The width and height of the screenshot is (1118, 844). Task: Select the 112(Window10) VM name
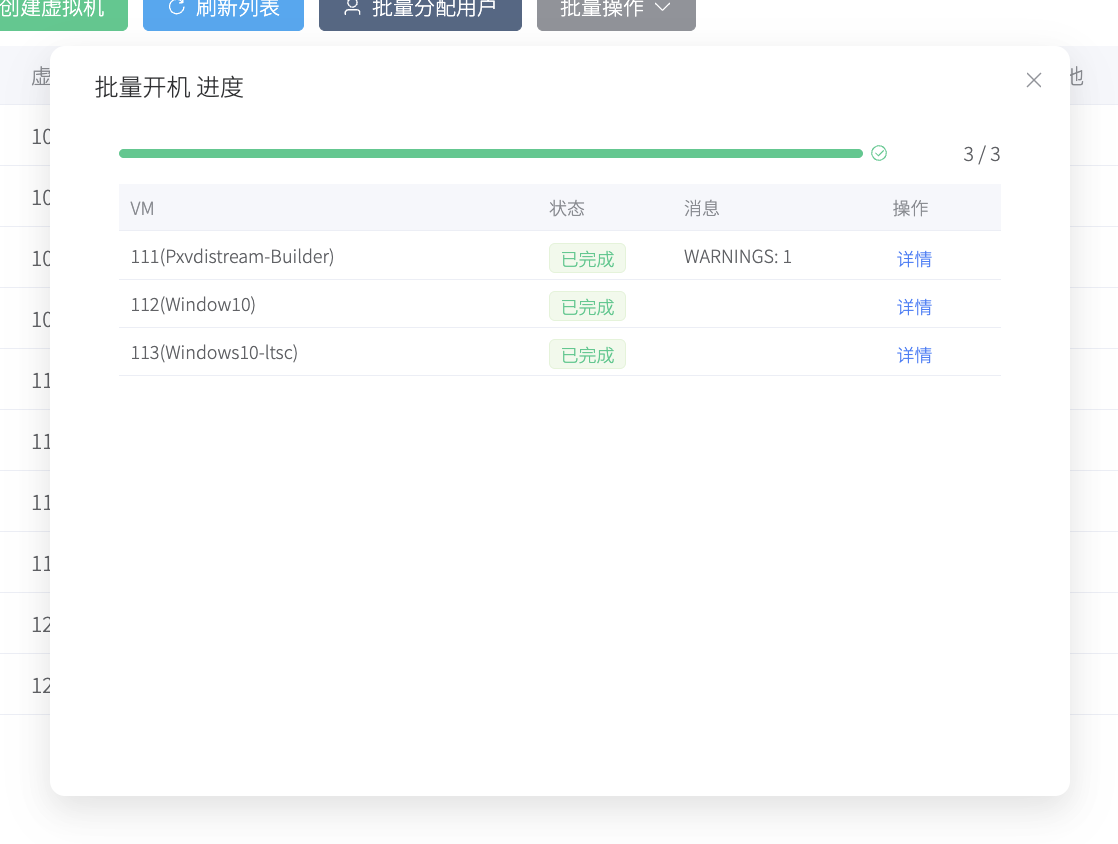(x=193, y=304)
